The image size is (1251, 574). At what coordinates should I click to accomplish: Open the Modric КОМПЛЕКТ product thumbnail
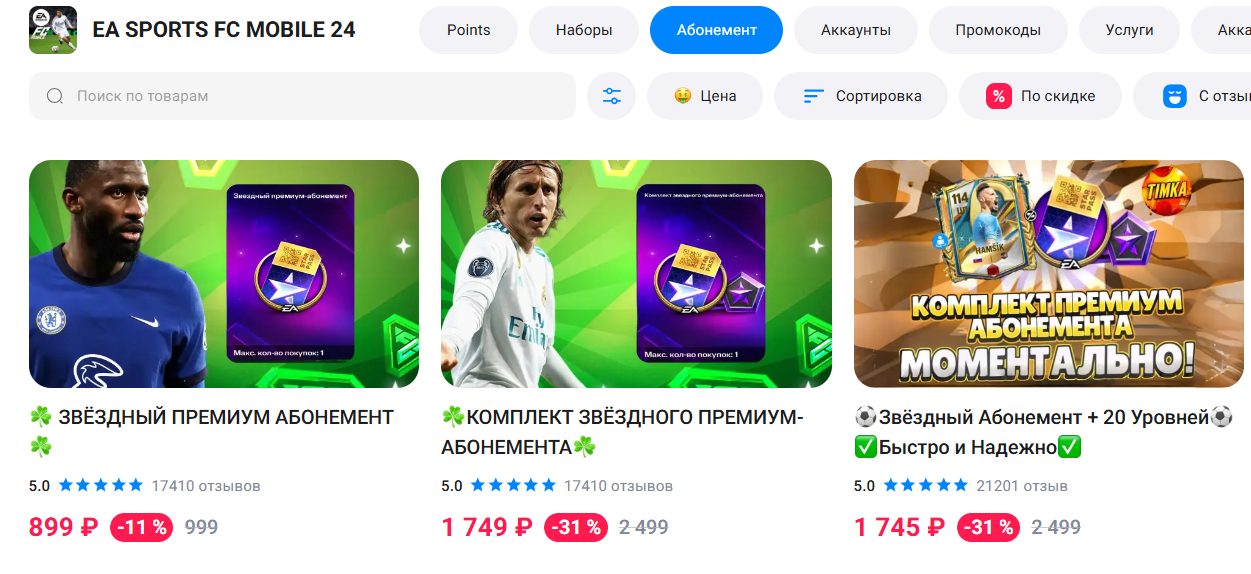click(x=636, y=274)
